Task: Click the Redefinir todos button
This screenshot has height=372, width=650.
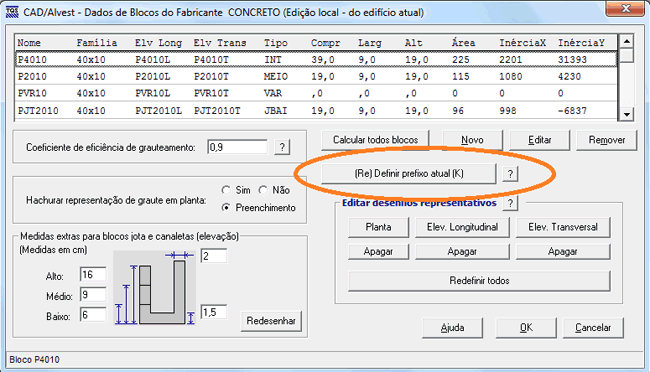Action: pos(479,281)
